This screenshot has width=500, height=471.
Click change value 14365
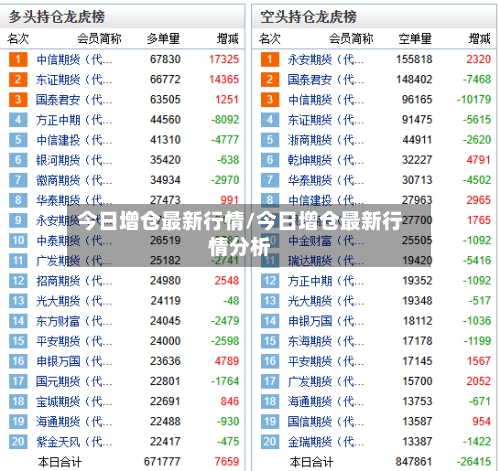(x=224, y=80)
